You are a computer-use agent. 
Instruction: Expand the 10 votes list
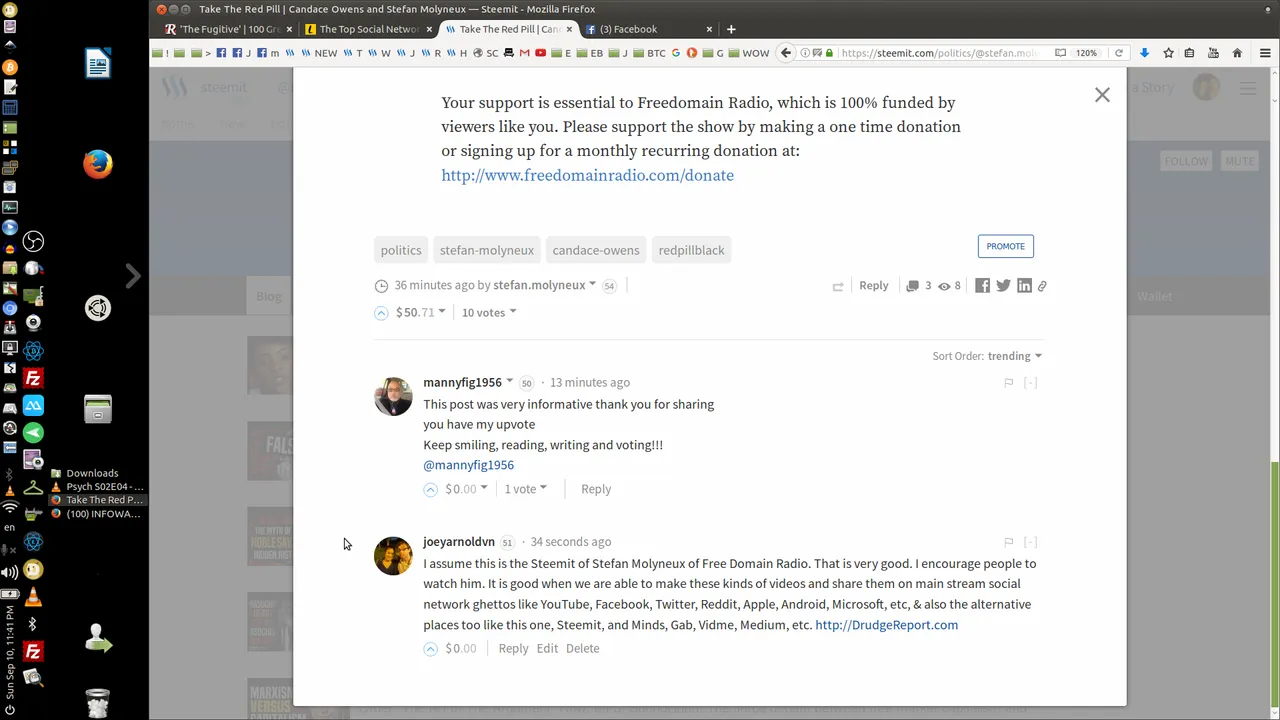(x=489, y=312)
